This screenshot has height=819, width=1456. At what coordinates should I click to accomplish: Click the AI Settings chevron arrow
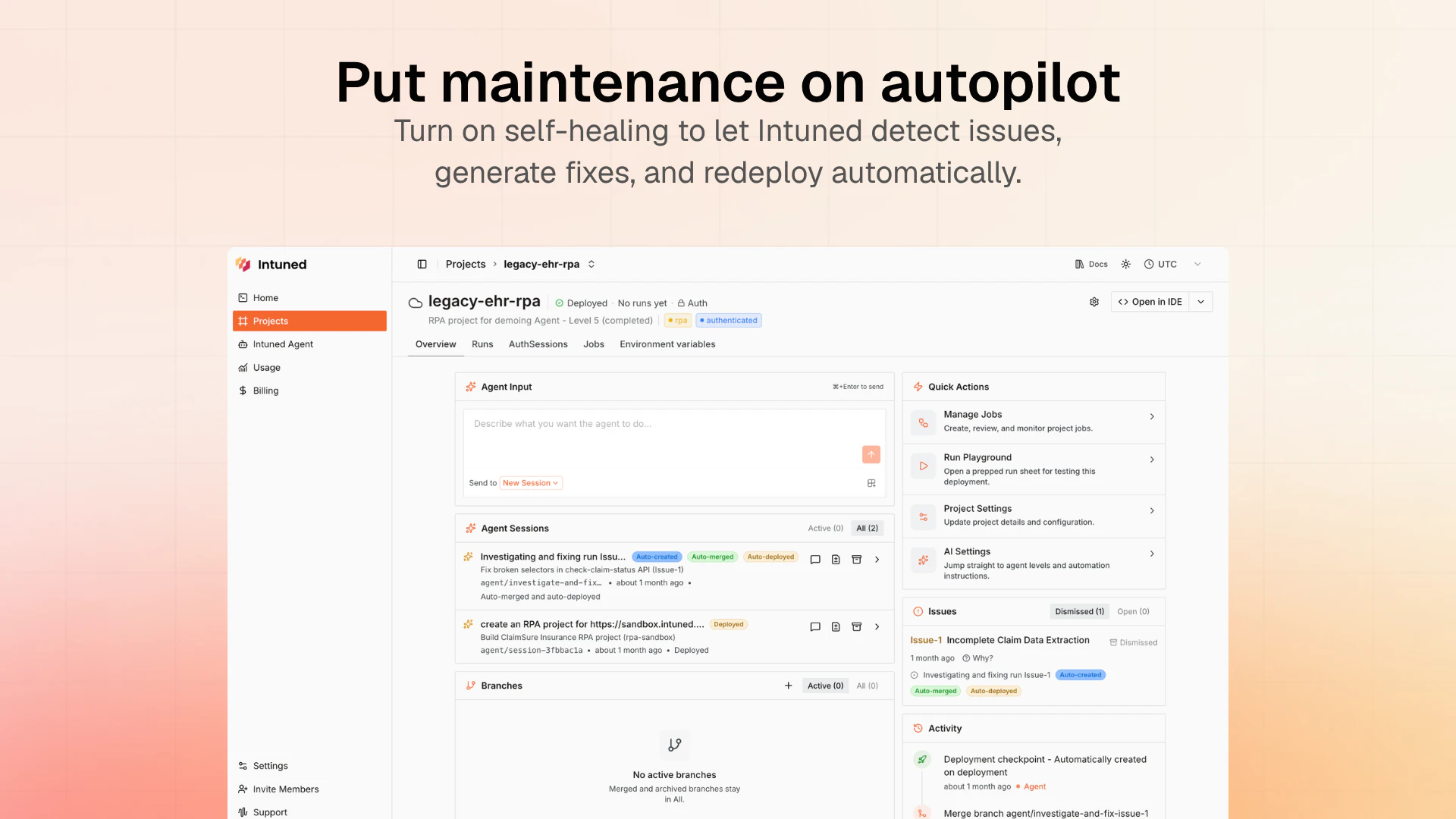coord(1152,554)
